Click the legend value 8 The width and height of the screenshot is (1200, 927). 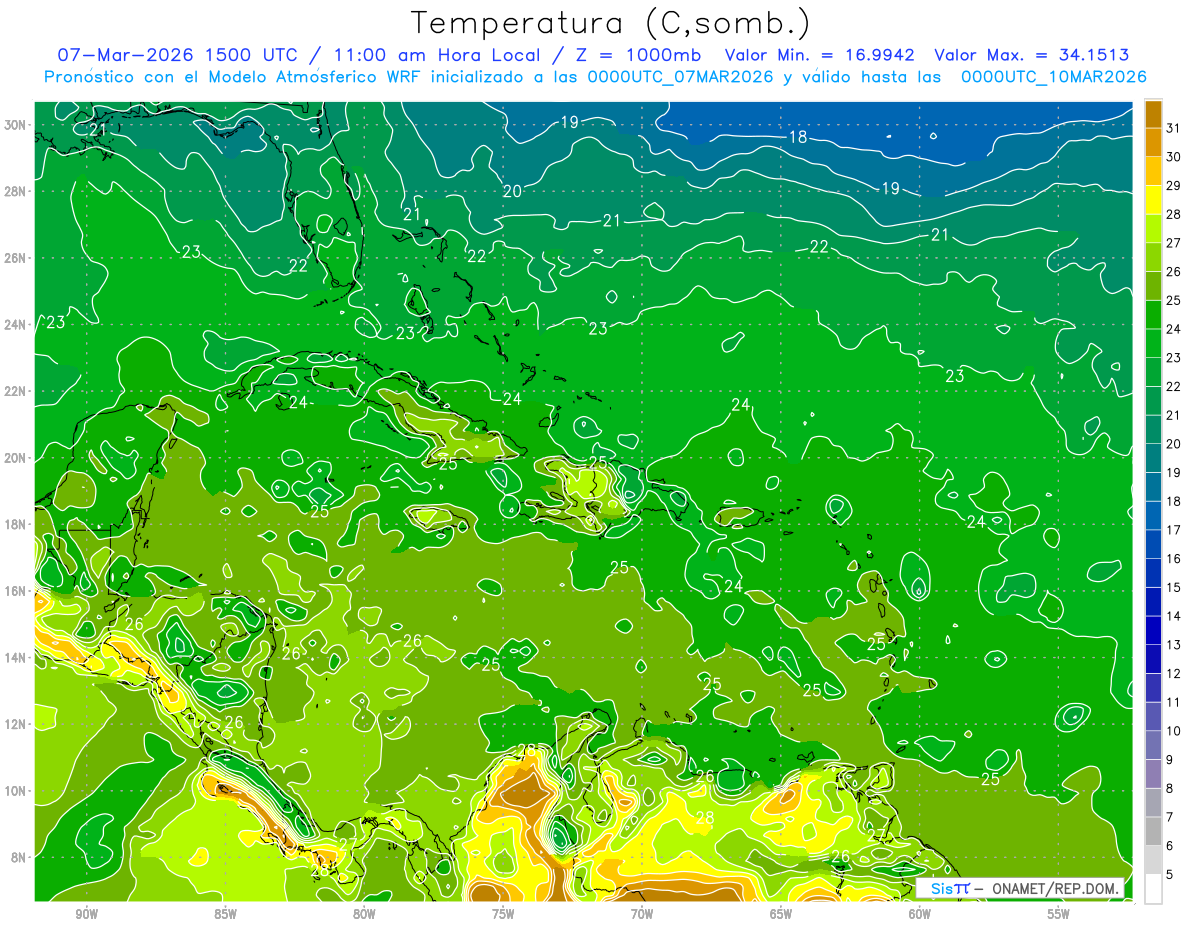coord(1171,789)
